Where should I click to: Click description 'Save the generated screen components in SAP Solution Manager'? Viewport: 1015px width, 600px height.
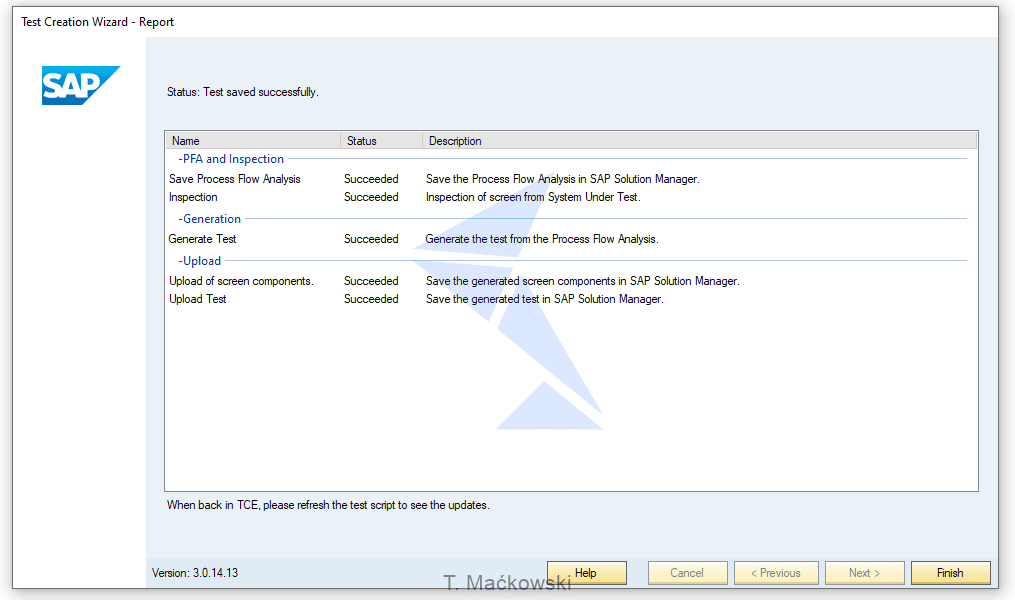pyautogui.click(x=583, y=281)
